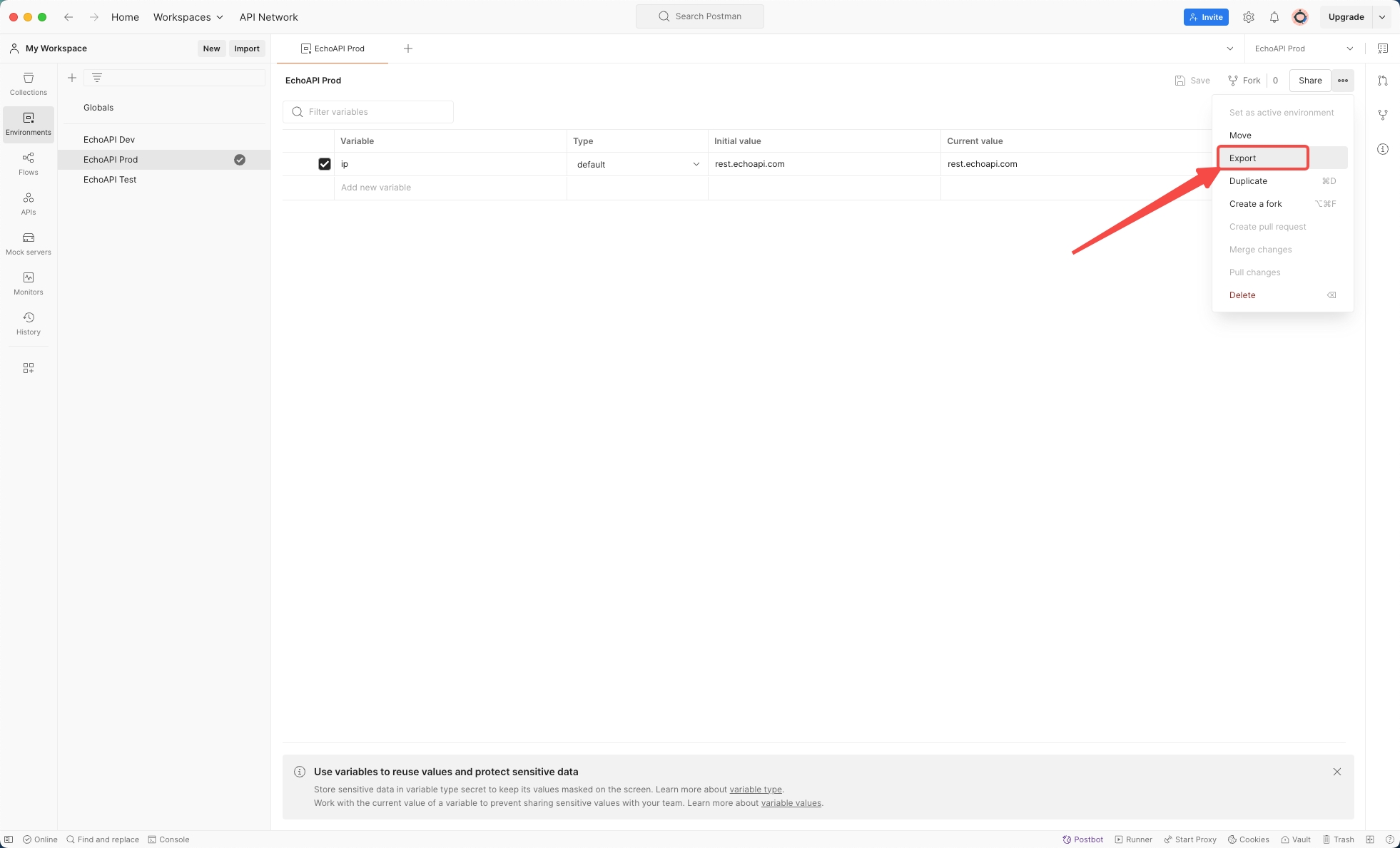Screen dimensions: 1400x848
Task: Open the Workspaces dropdown
Action: pos(188,17)
